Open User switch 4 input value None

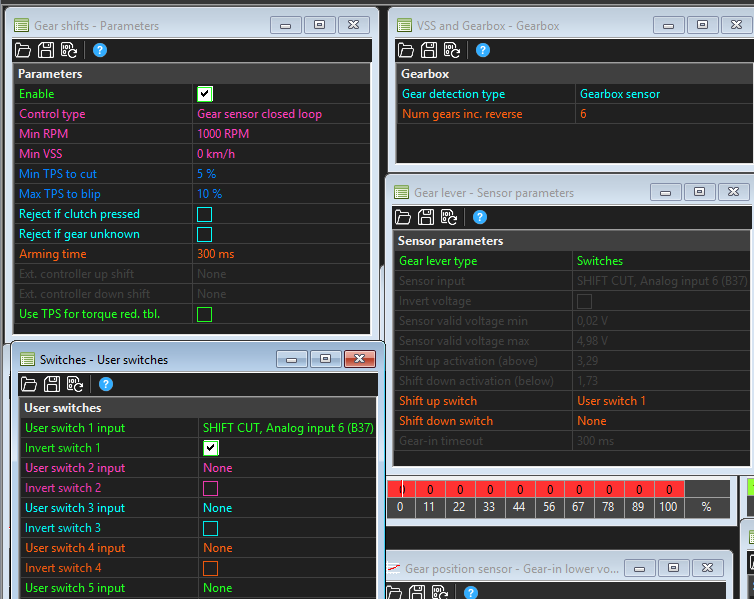288,548
